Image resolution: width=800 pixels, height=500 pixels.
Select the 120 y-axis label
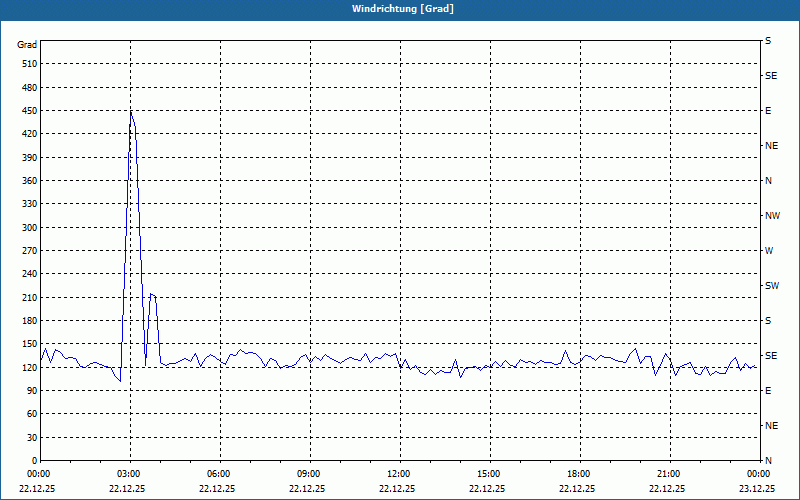coord(30,367)
